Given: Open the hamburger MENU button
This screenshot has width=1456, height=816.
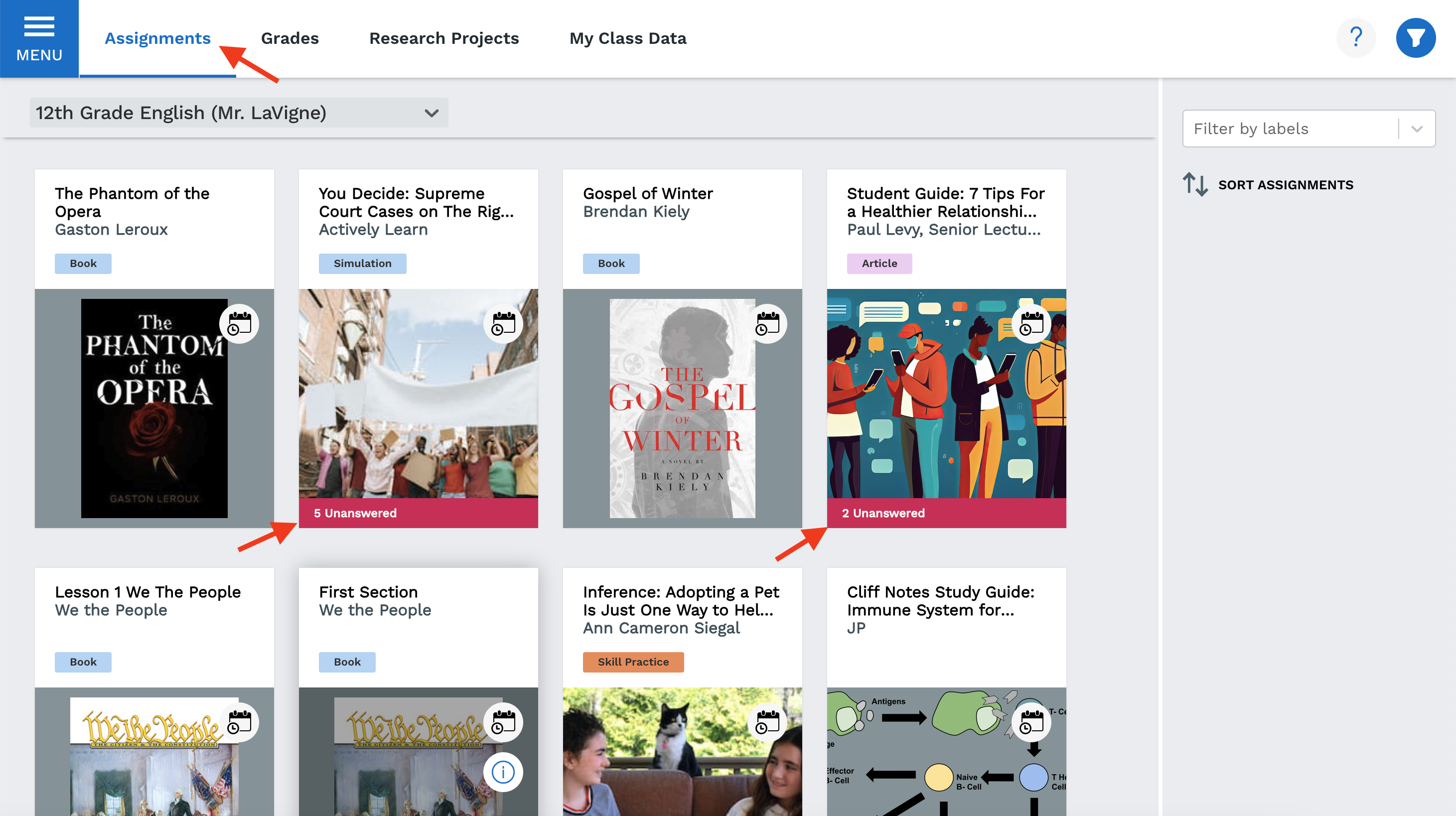Looking at the screenshot, I should pyautogui.click(x=39, y=38).
